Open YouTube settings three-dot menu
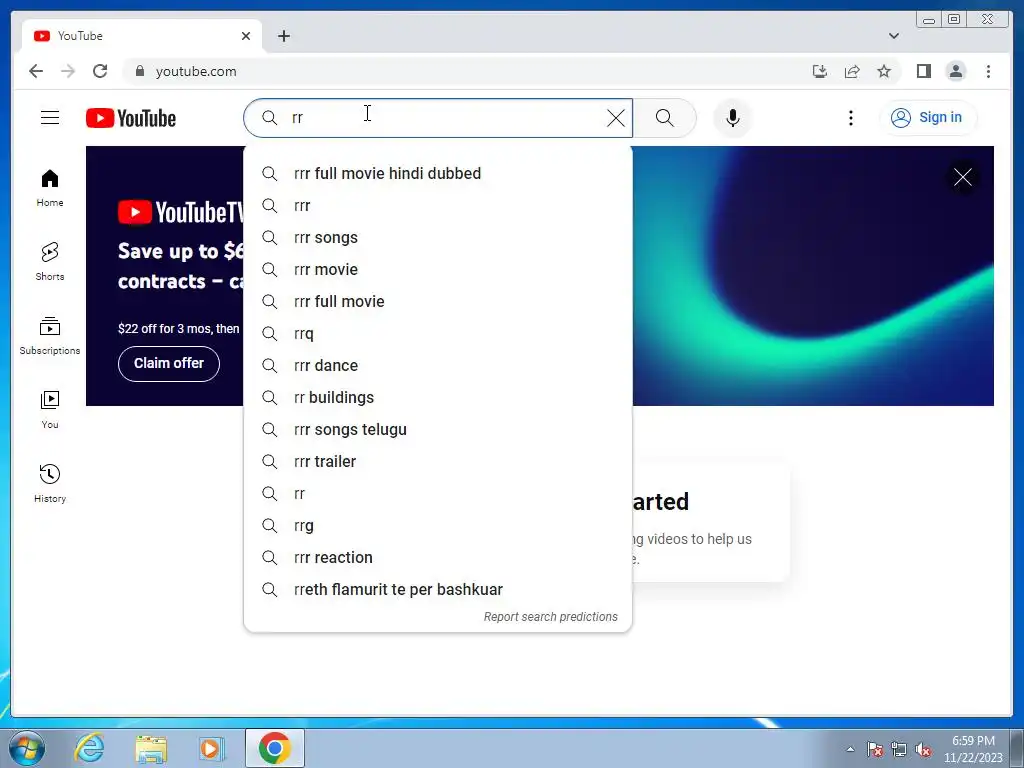 (x=850, y=118)
